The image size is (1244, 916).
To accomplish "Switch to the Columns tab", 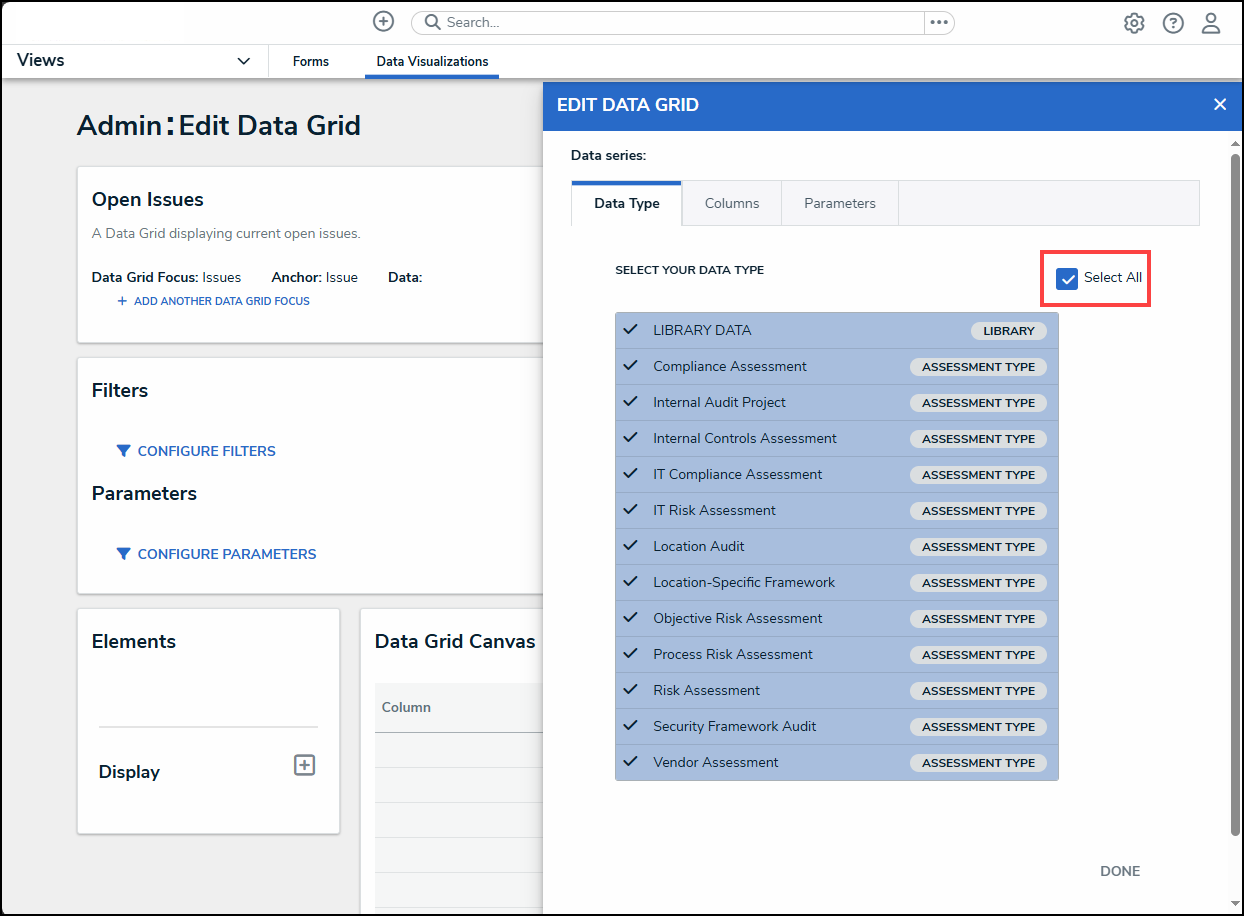I will 731,203.
